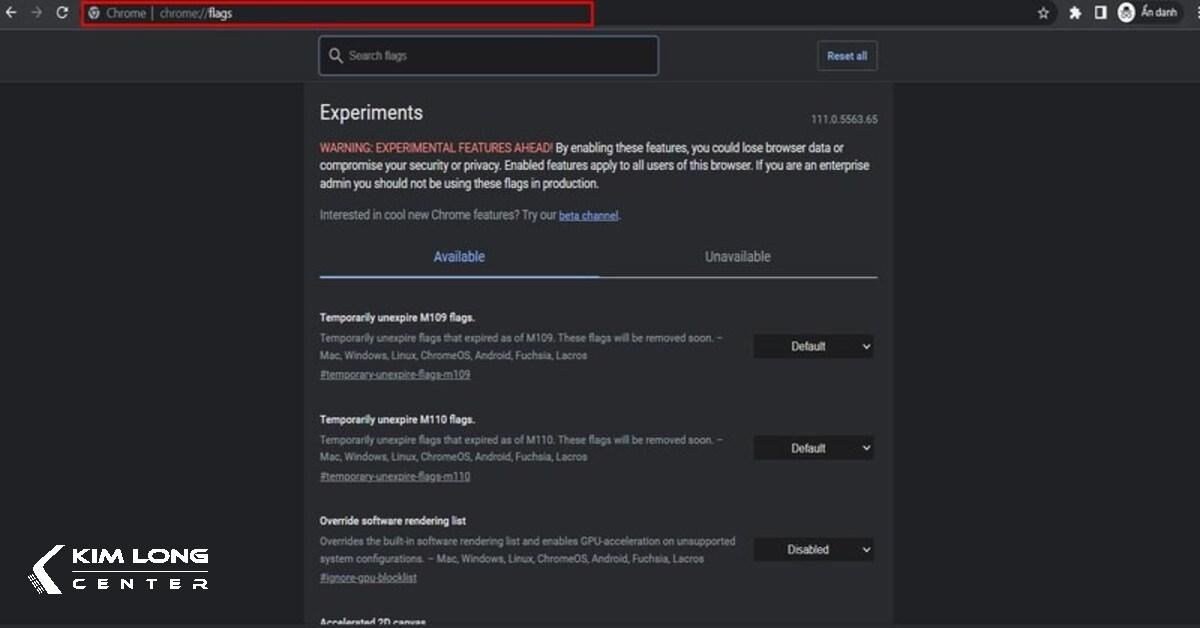Expand the M109 flags Default dropdown
This screenshot has height=628, width=1200.
[813, 347]
